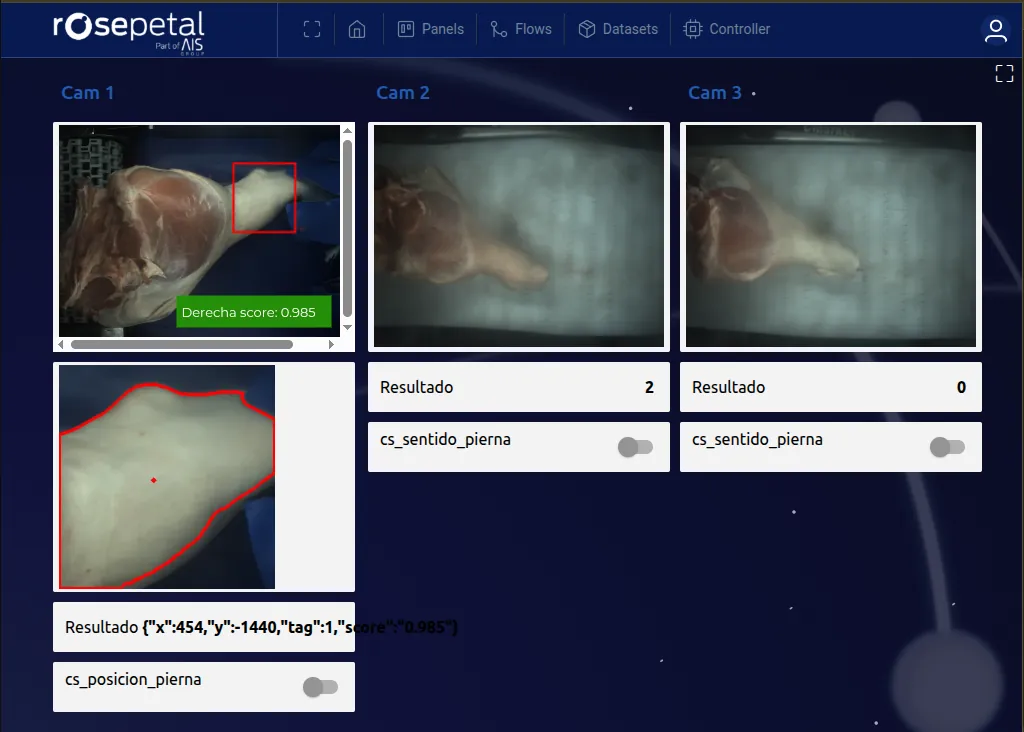
Task: Enable cs_sentido_pierna switch under Cam 2
Action: tap(635, 447)
